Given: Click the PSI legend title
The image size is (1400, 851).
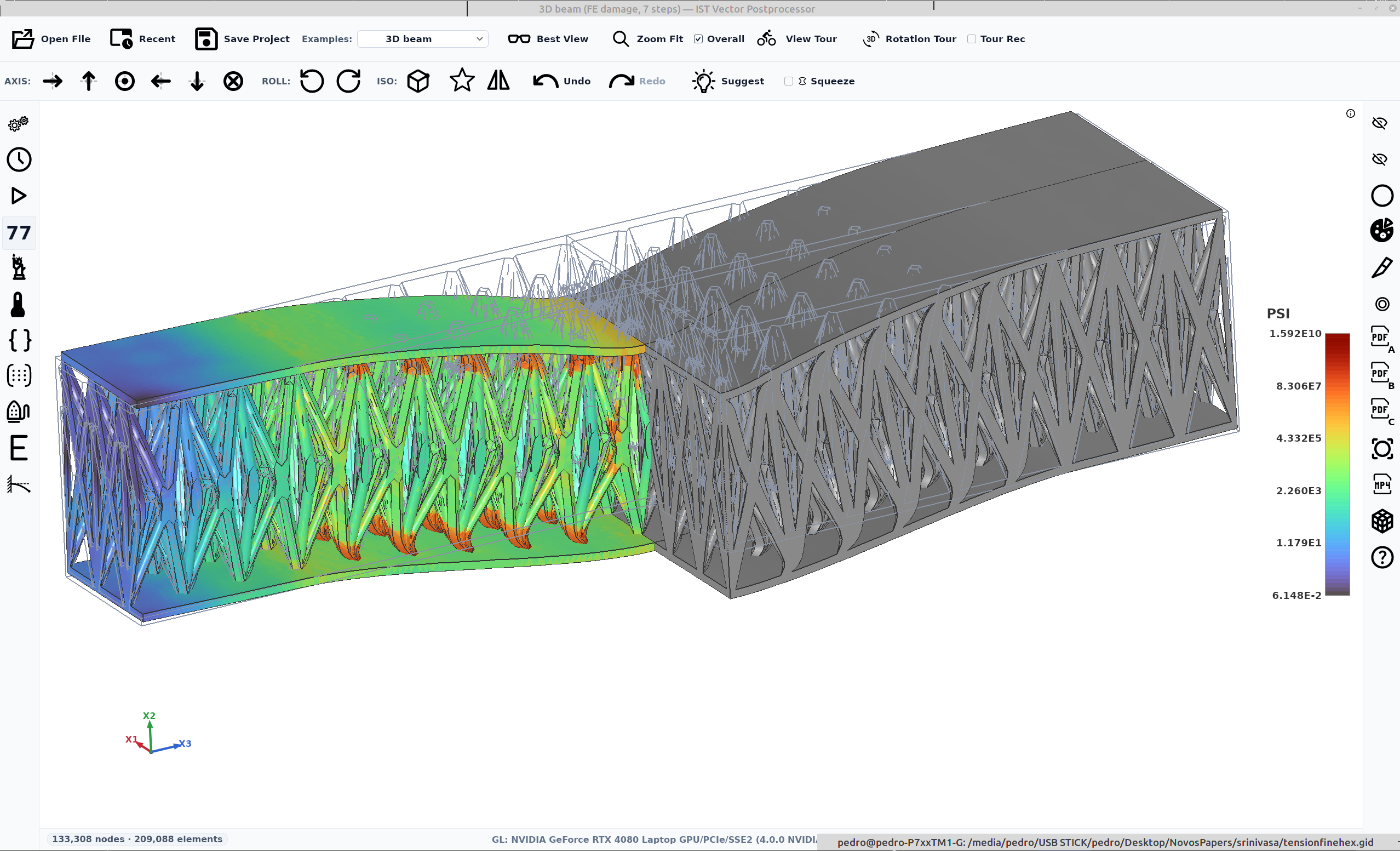Looking at the screenshot, I should click(1278, 313).
